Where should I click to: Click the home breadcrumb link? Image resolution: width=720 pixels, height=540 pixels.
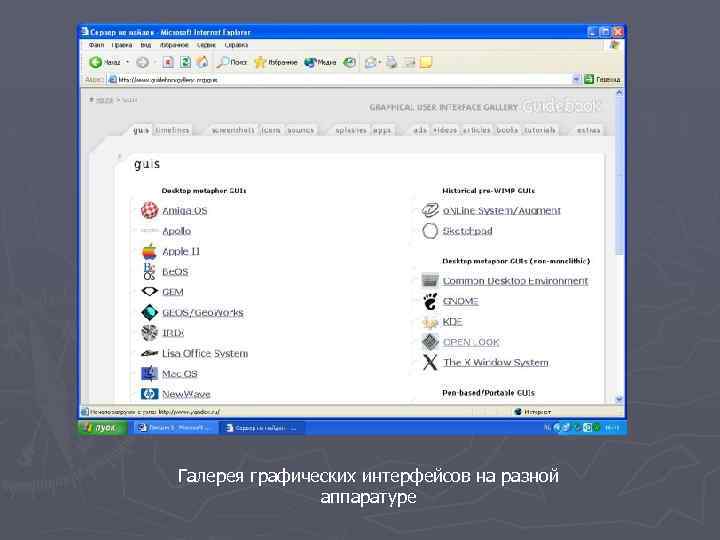click(x=104, y=100)
